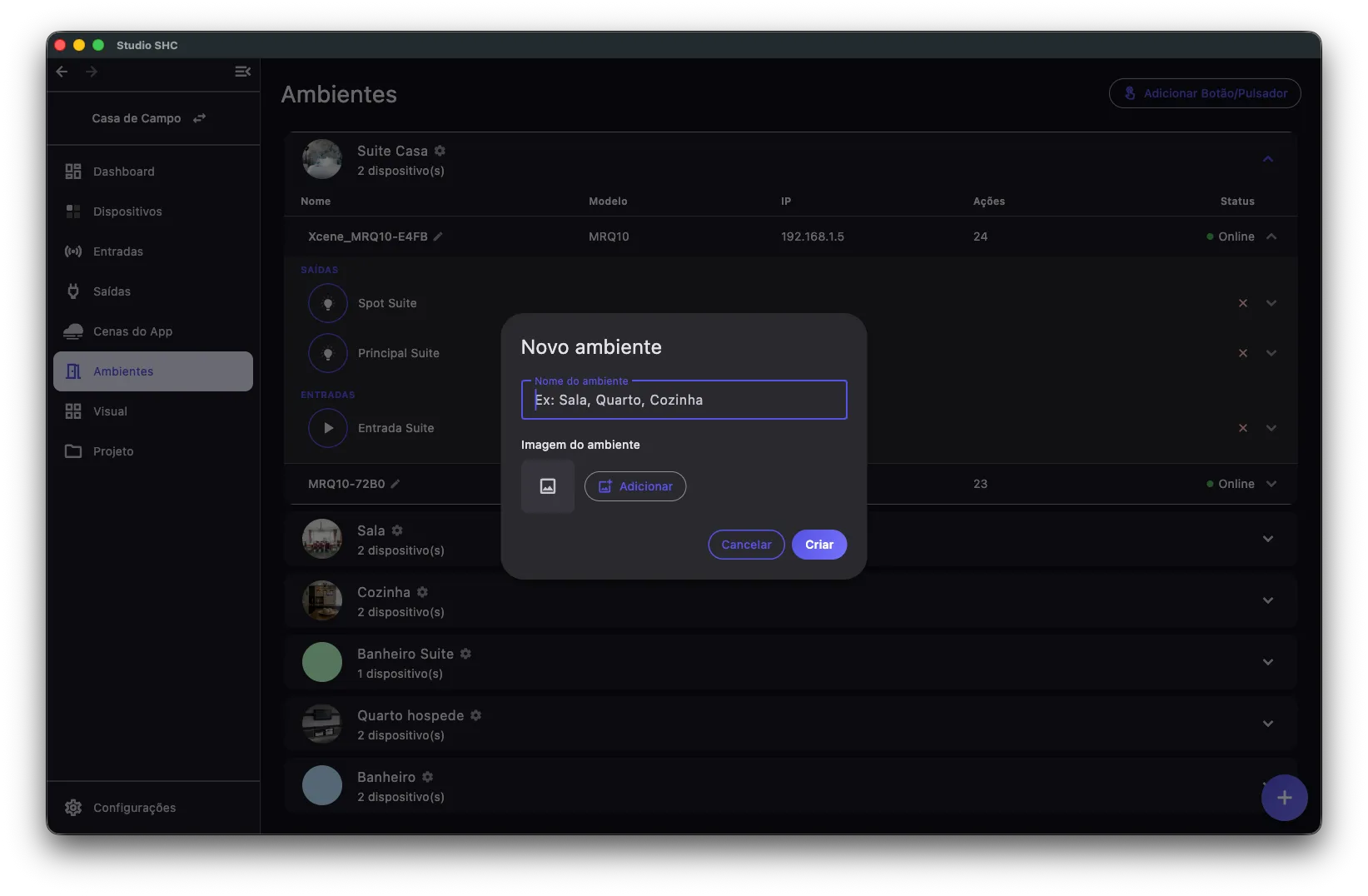Expand the Cozinha environment
Viewport: 1368px width, 896px height.
coord(1268,600)
